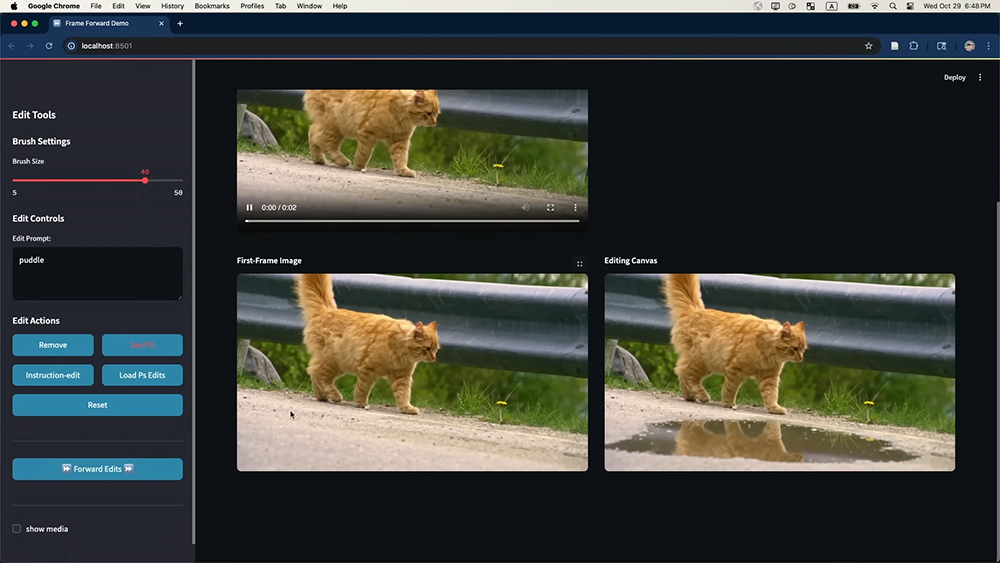Enter fullscreen mode on the video player
Viewport: 1000px width, 563px height.
[x=550, y=208]
